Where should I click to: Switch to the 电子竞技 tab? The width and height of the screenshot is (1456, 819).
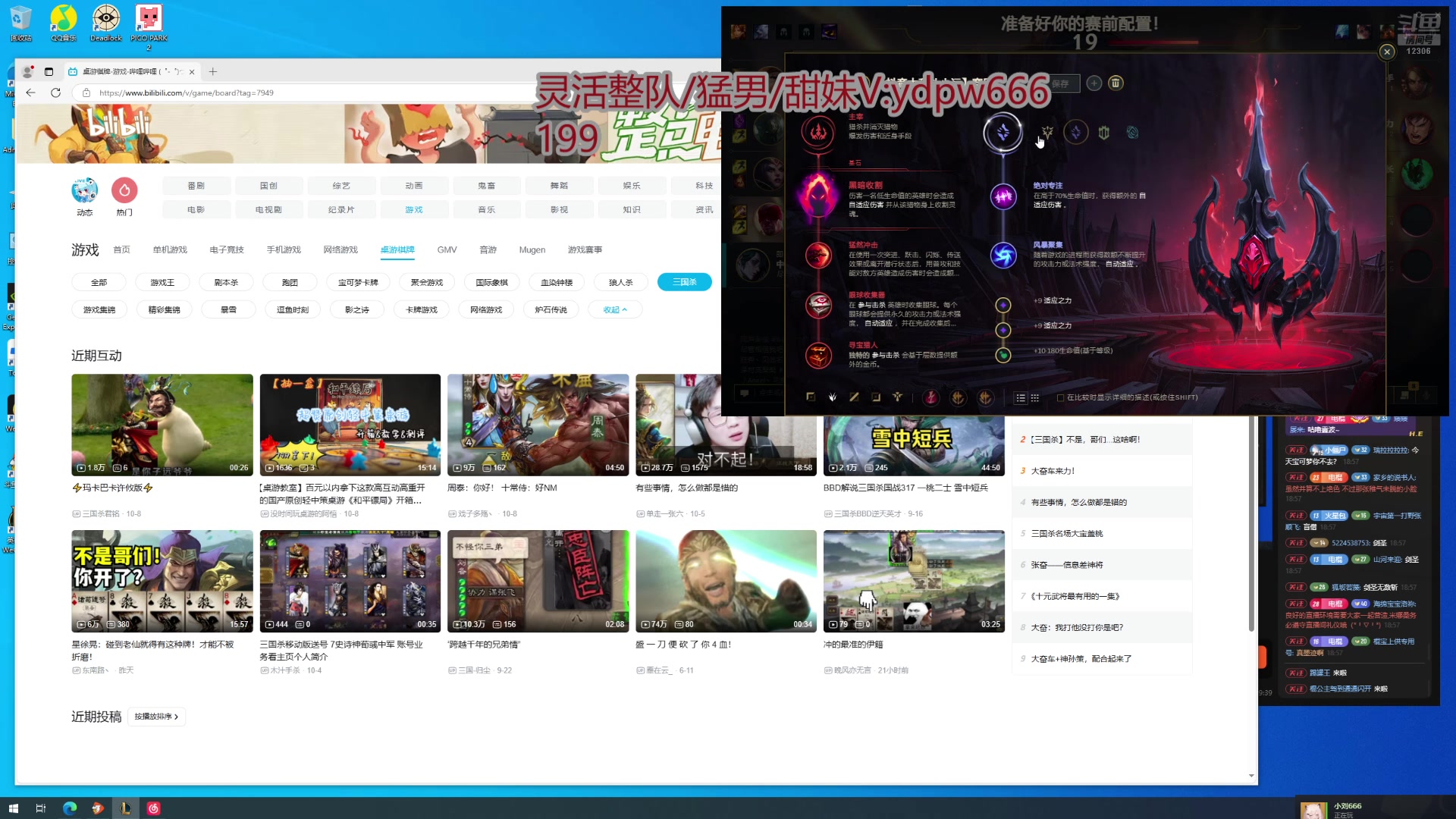pos(227,249)
